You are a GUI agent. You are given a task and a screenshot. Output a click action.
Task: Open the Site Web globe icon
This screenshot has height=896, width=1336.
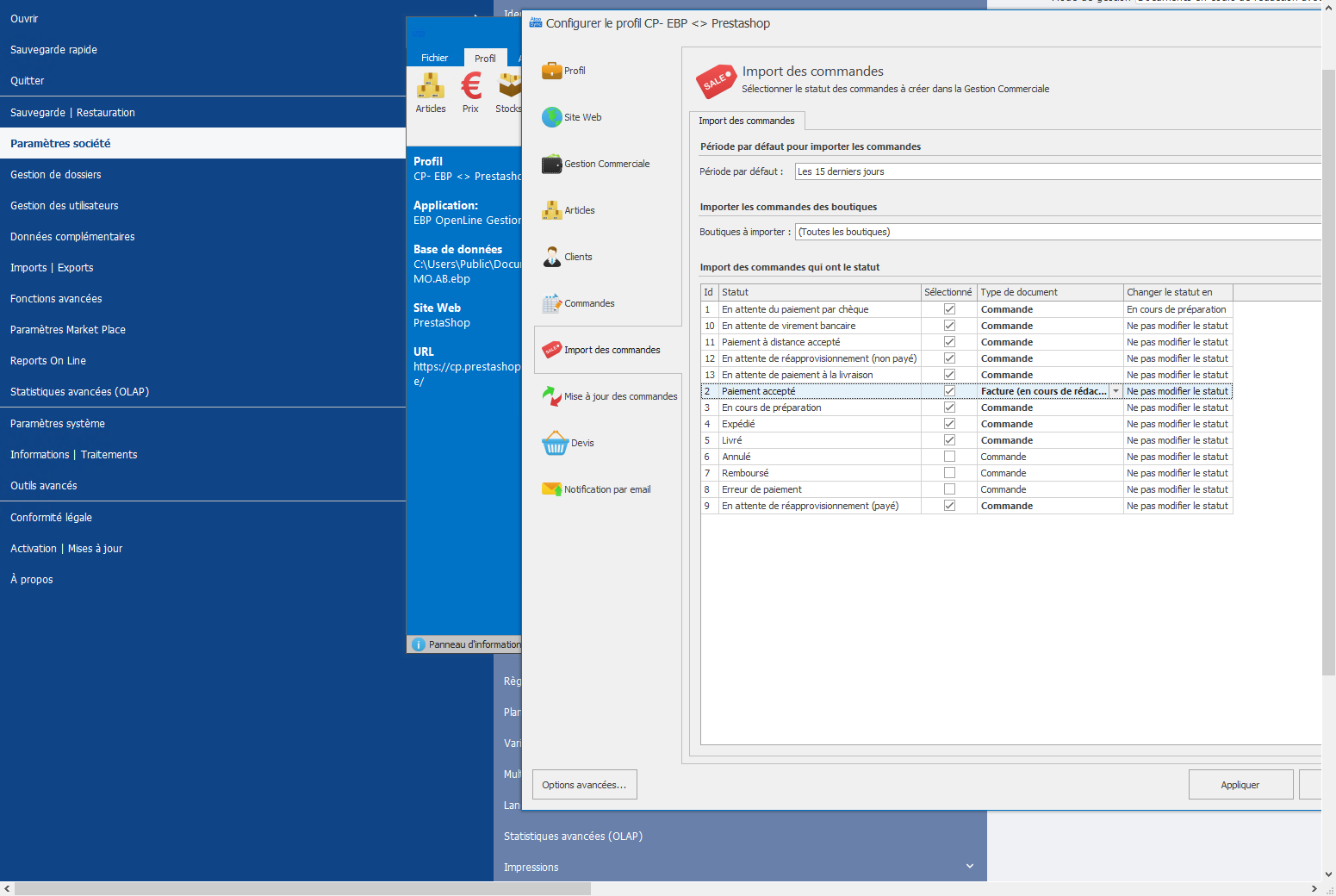[551, 117]
